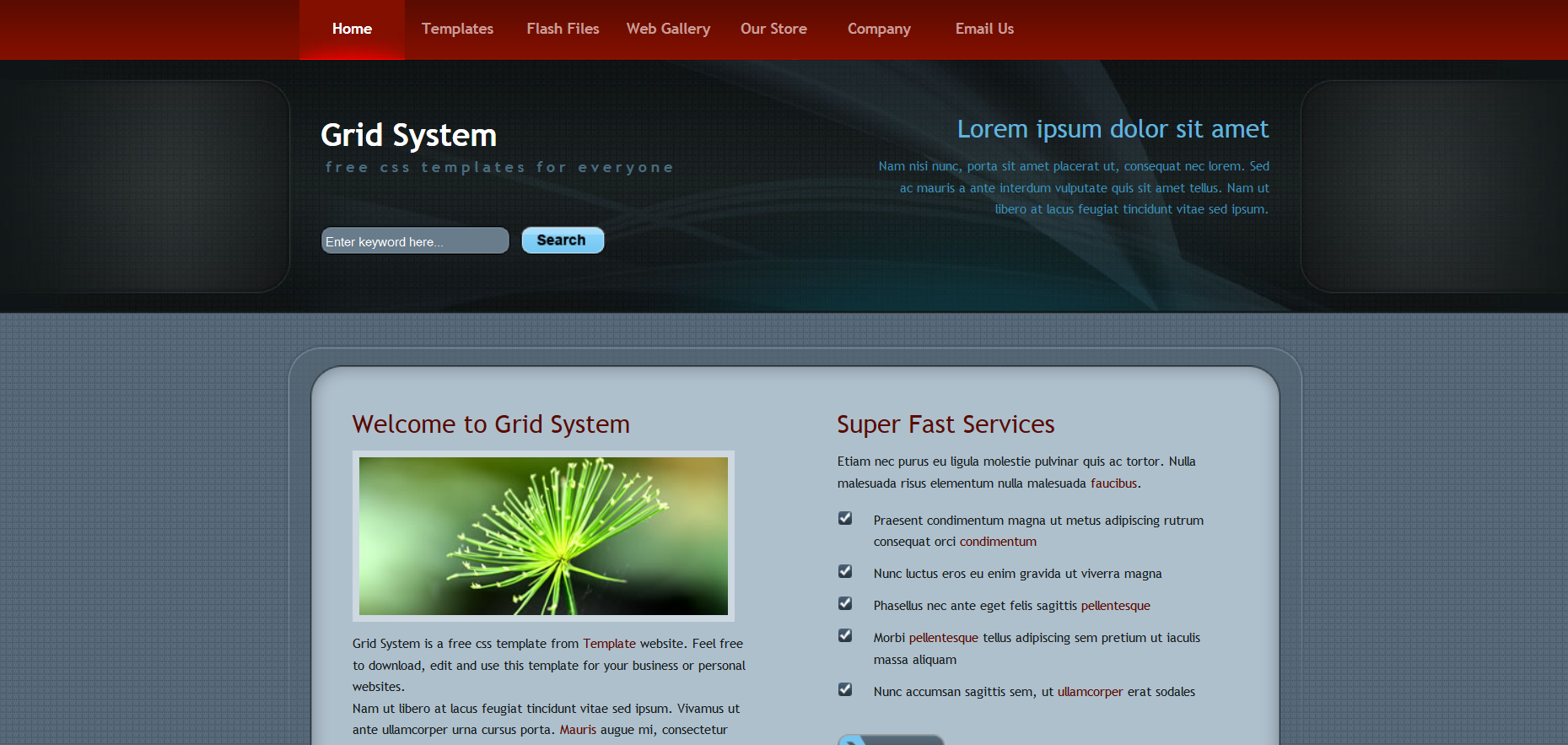Follow the "Template" link in the welcome text
Screen dimensions: 1568x745
609,644
